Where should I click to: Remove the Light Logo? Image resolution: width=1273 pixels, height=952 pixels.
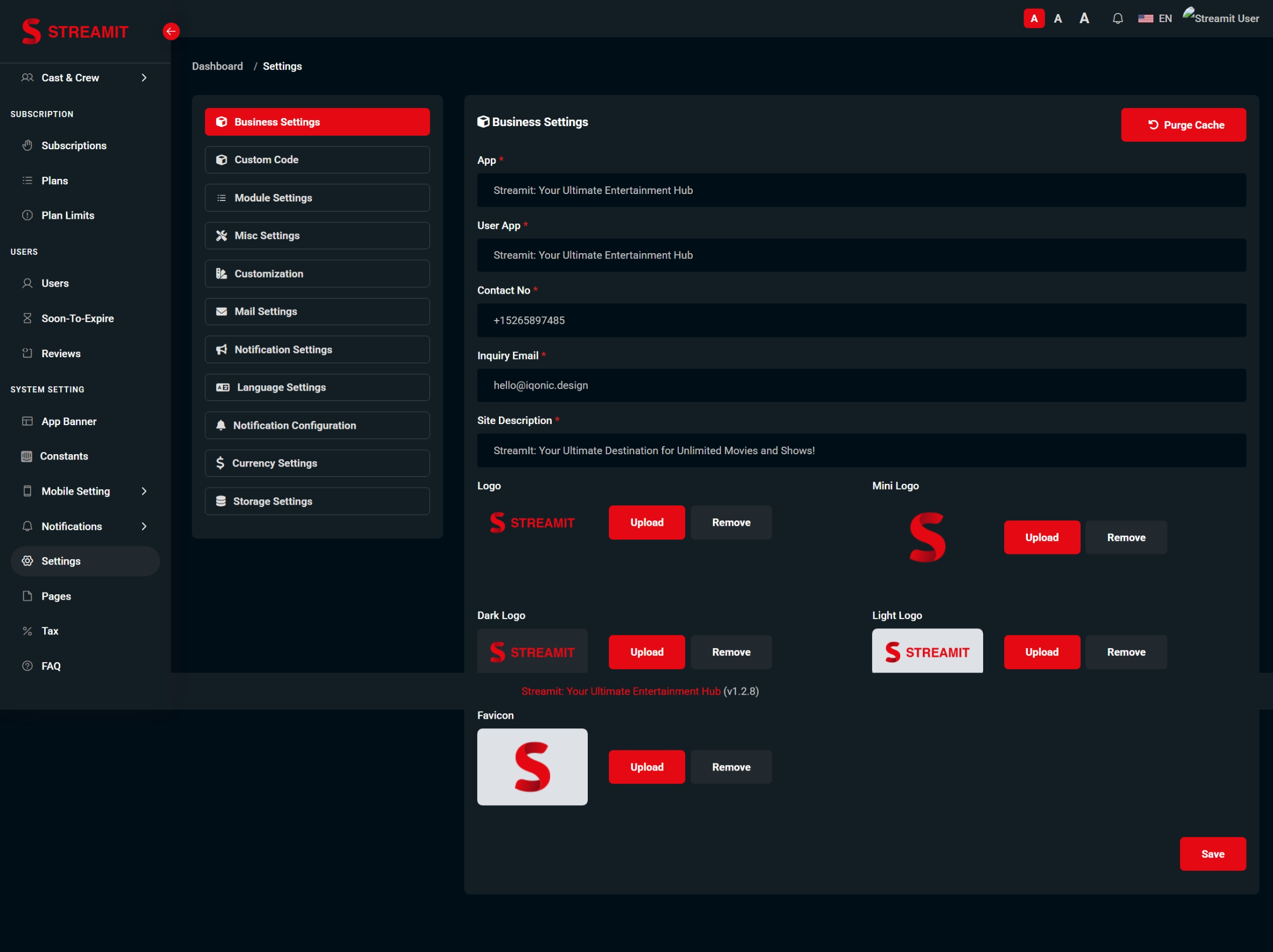1126,652
